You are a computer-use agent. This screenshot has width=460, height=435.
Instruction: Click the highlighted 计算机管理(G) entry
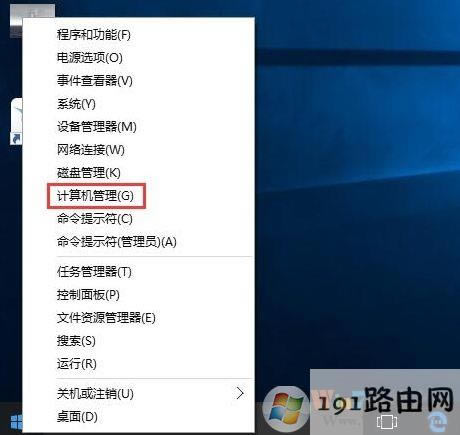[x=95, y=196]
